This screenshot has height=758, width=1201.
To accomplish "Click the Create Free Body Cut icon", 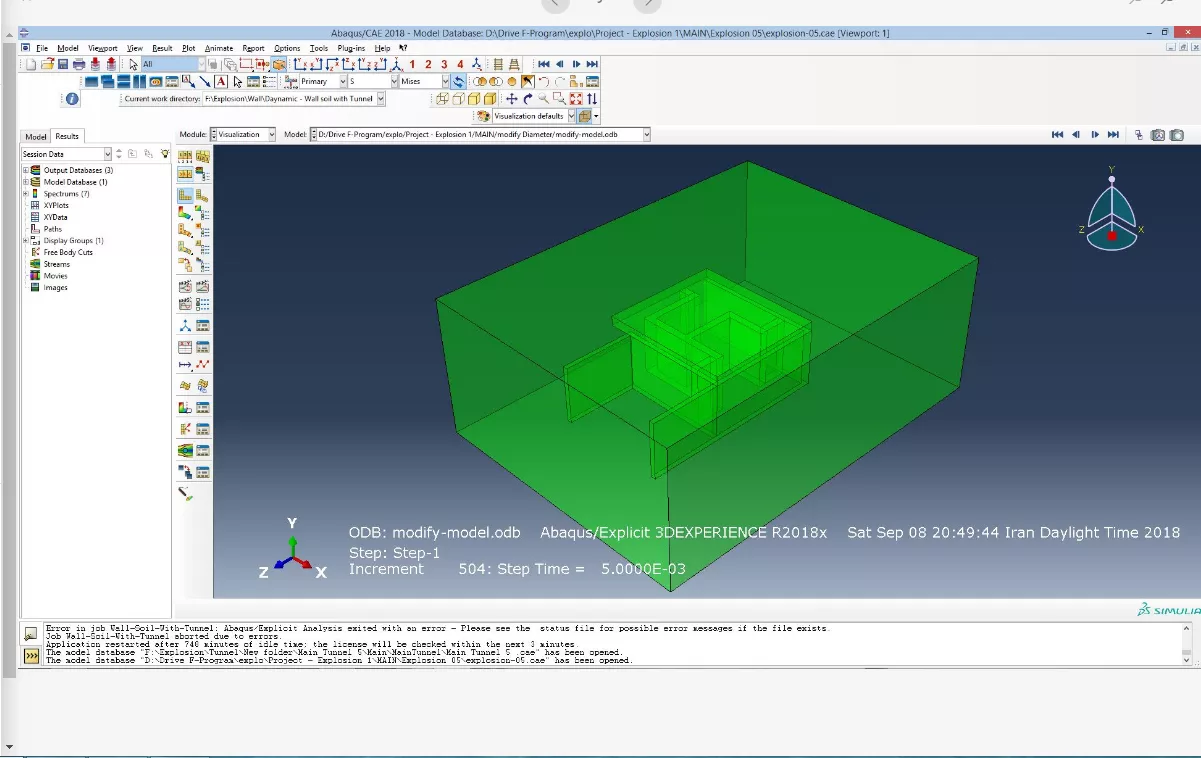I will 185,428.
